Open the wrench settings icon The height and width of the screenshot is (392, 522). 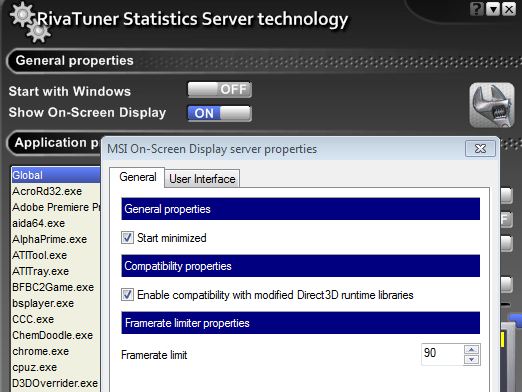492,105
